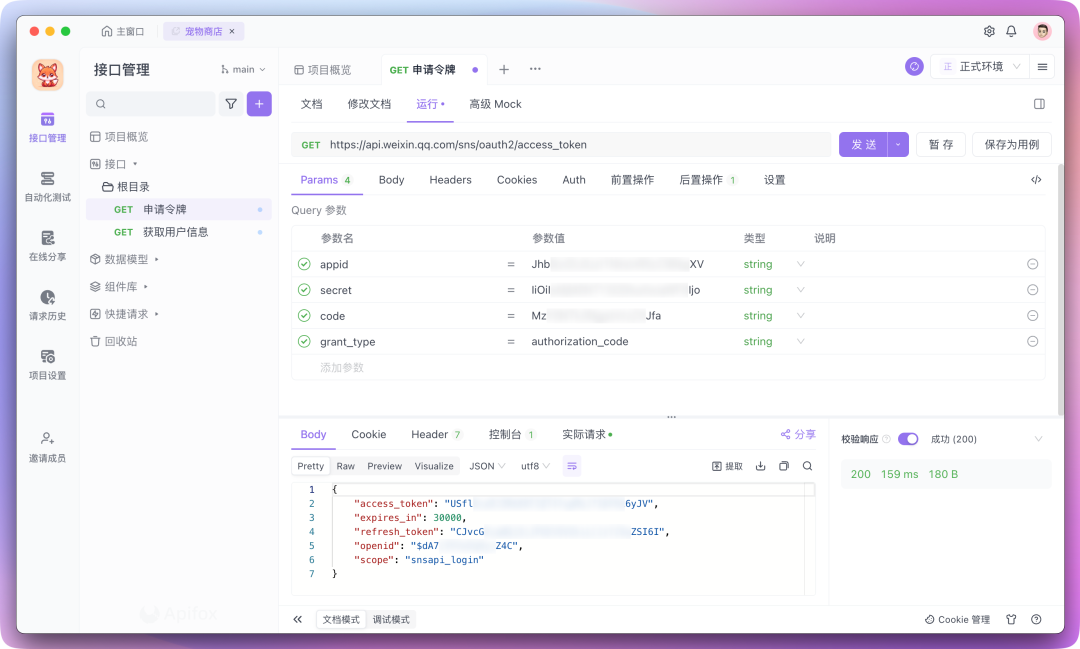The width and height of the screenshot is (1080, 649).
Task: Open 请求历史 in the sidebar
Action: click(48, 305)
